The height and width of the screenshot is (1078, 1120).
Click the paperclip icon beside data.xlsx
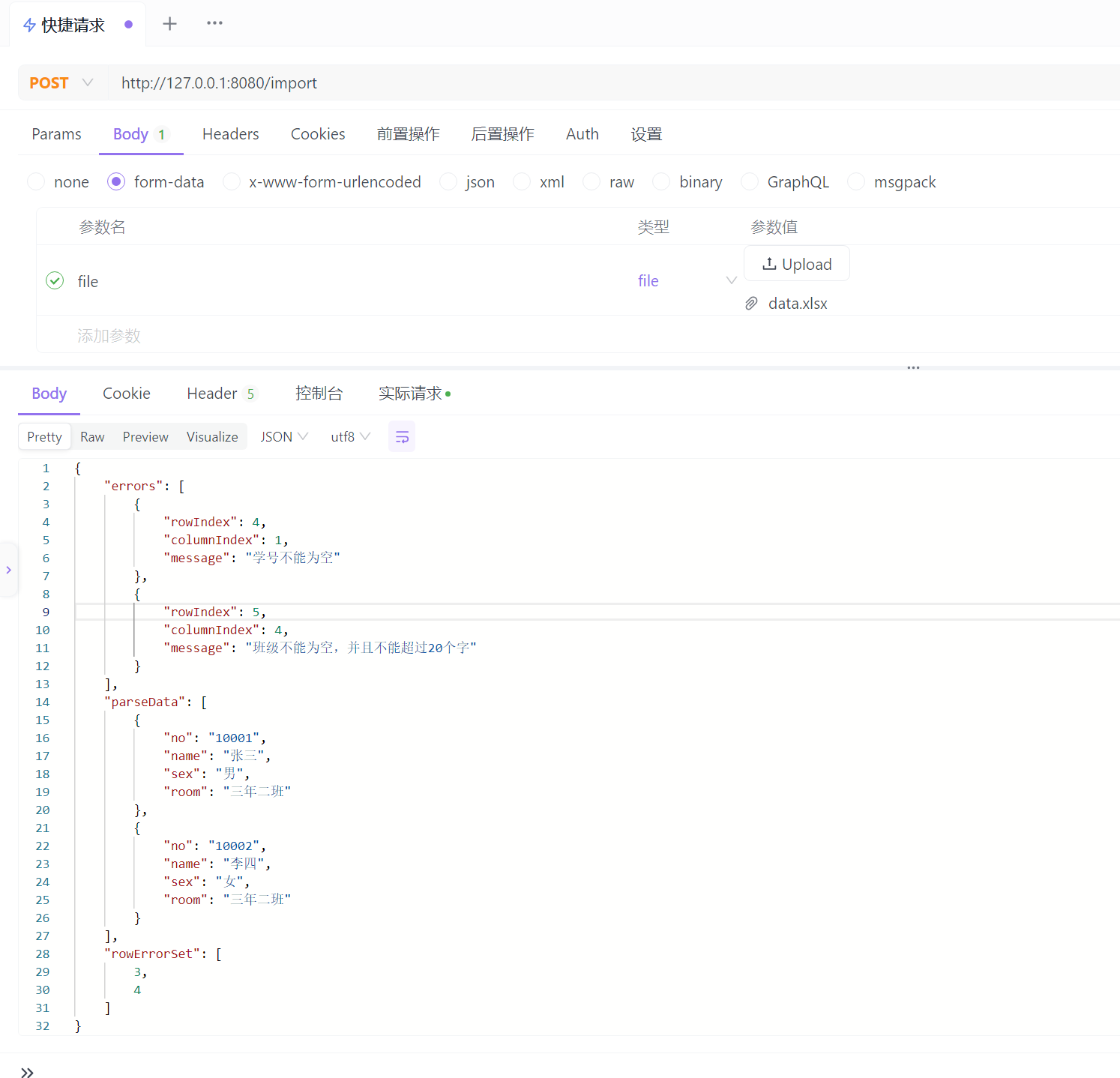coord(751,304)
